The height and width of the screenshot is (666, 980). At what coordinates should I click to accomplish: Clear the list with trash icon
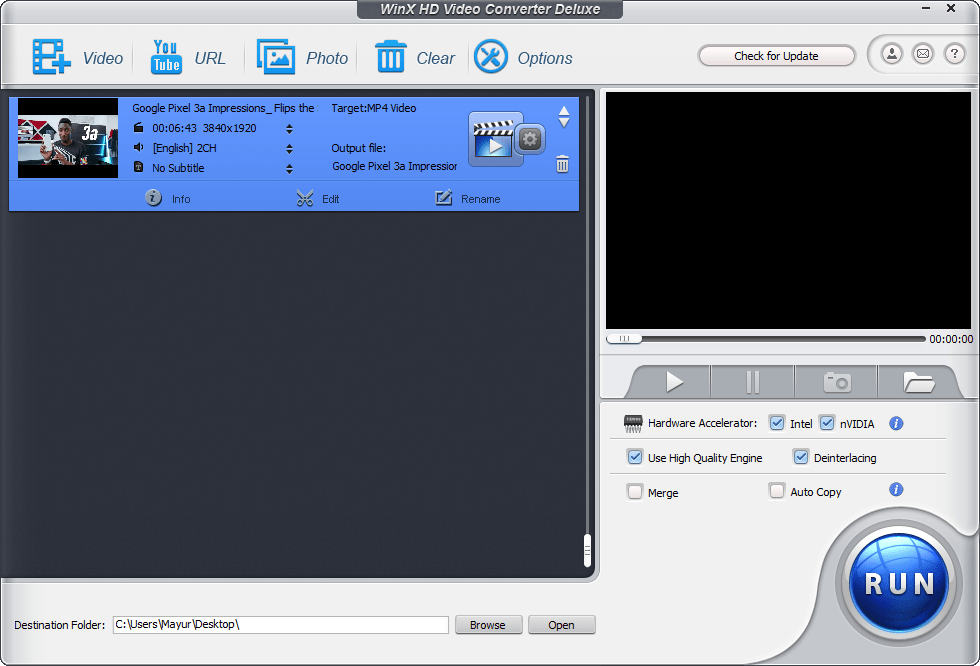391,57
